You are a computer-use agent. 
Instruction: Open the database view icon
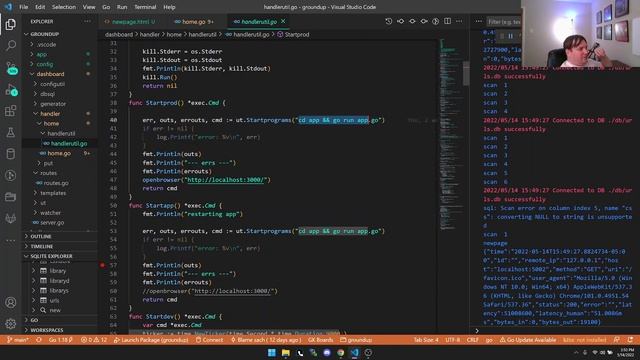(11, 154)
